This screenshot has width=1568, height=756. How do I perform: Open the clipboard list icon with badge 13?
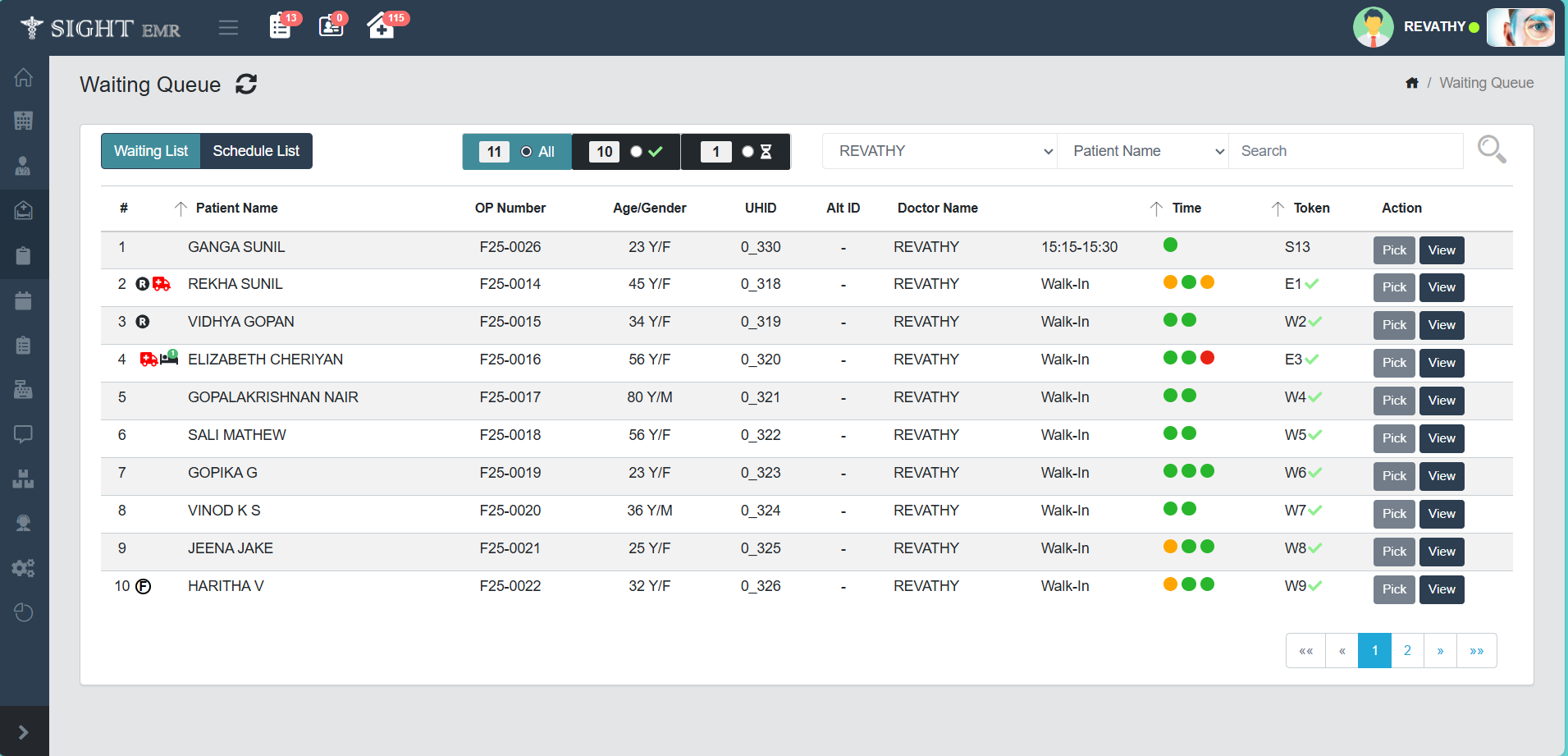(x=281, y=26)
